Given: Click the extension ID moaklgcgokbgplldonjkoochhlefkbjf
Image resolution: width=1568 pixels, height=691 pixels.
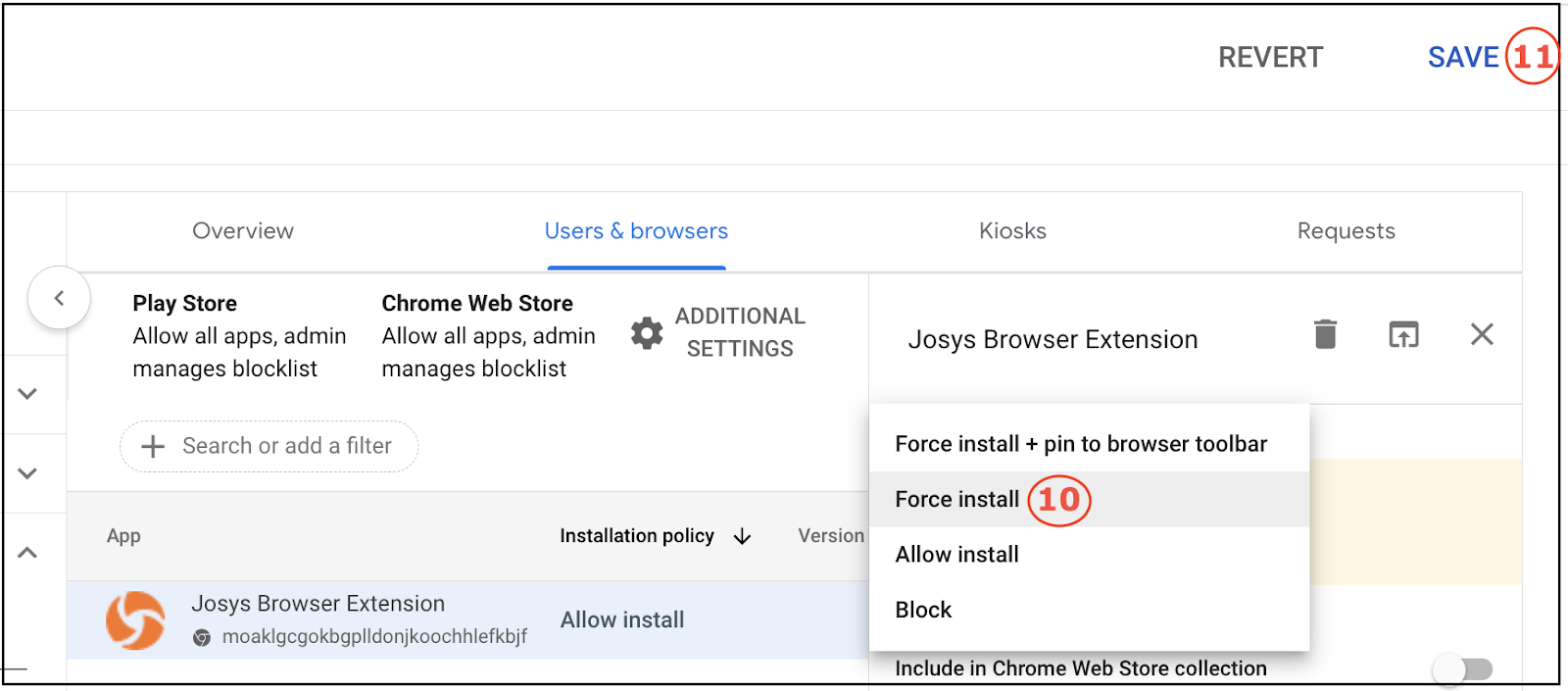Looking at the screenshot, I should pos(374,636).
